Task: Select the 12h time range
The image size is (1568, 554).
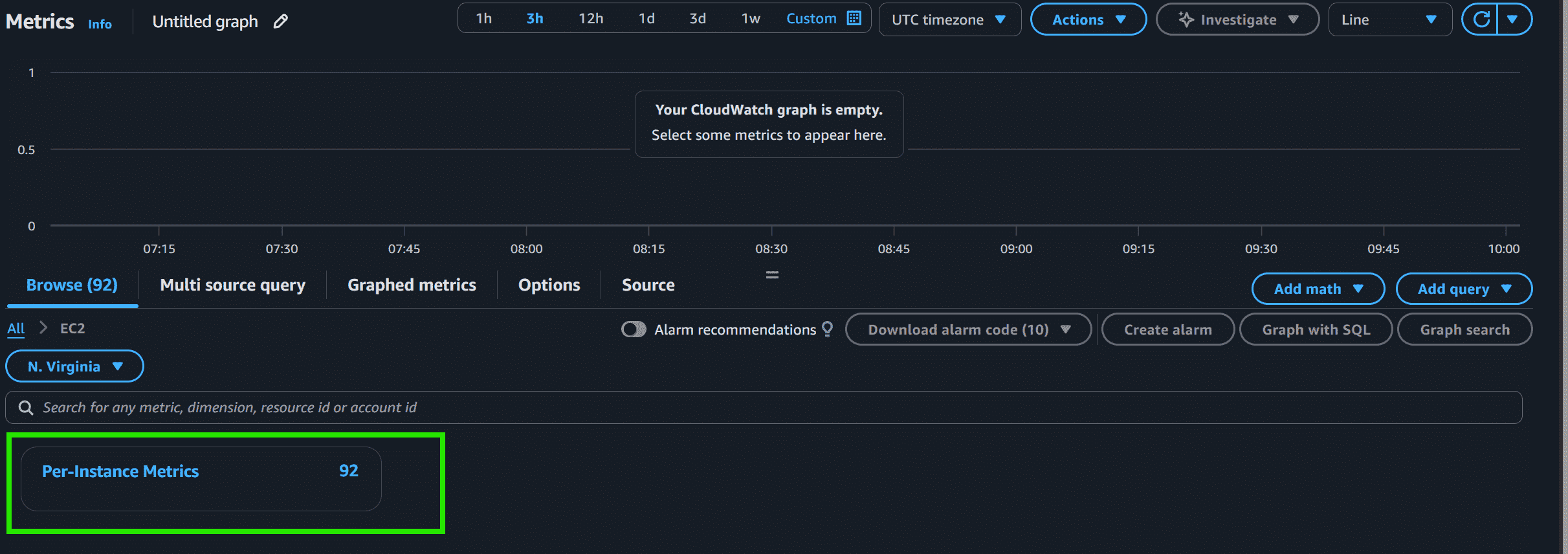Action: [591, 19]
